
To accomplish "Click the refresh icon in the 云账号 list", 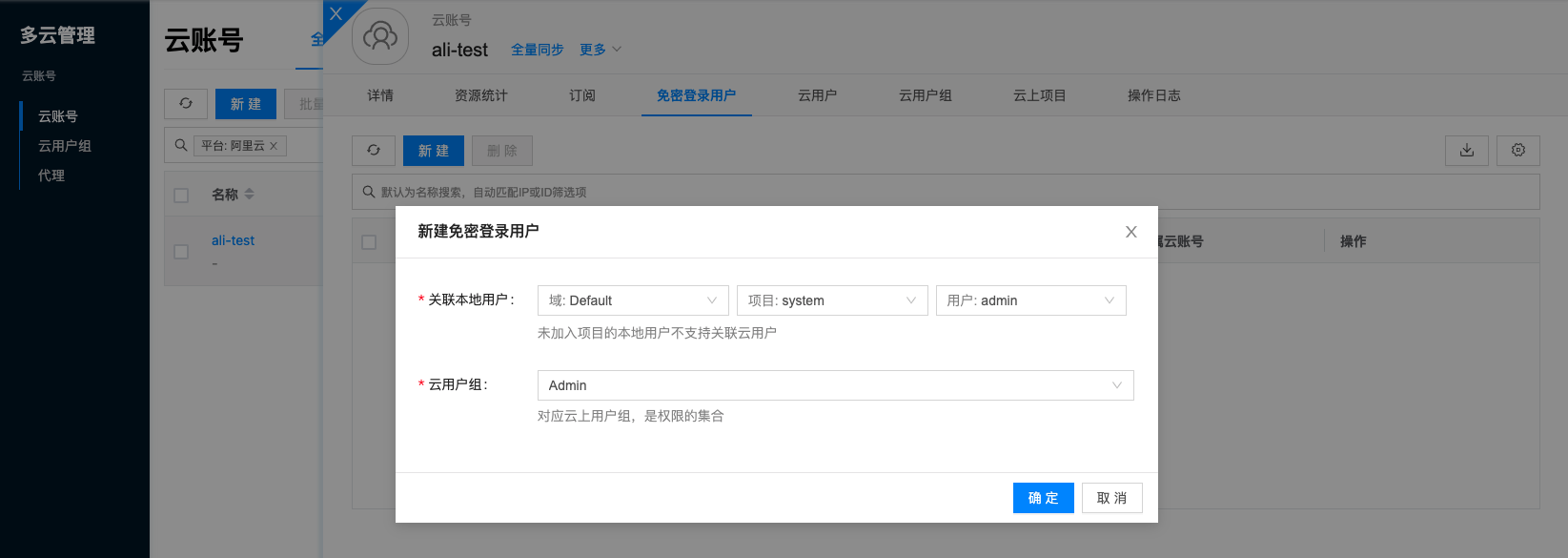I will 186,104.
